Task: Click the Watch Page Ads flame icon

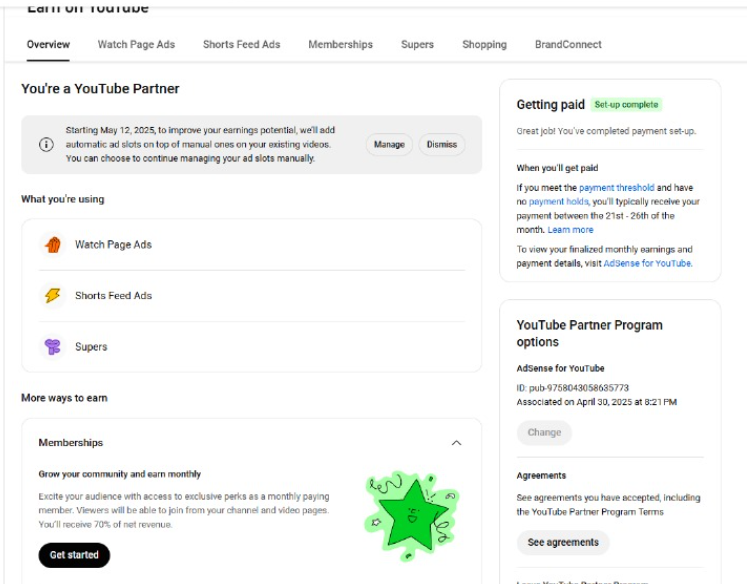Action: coord(53,245)
